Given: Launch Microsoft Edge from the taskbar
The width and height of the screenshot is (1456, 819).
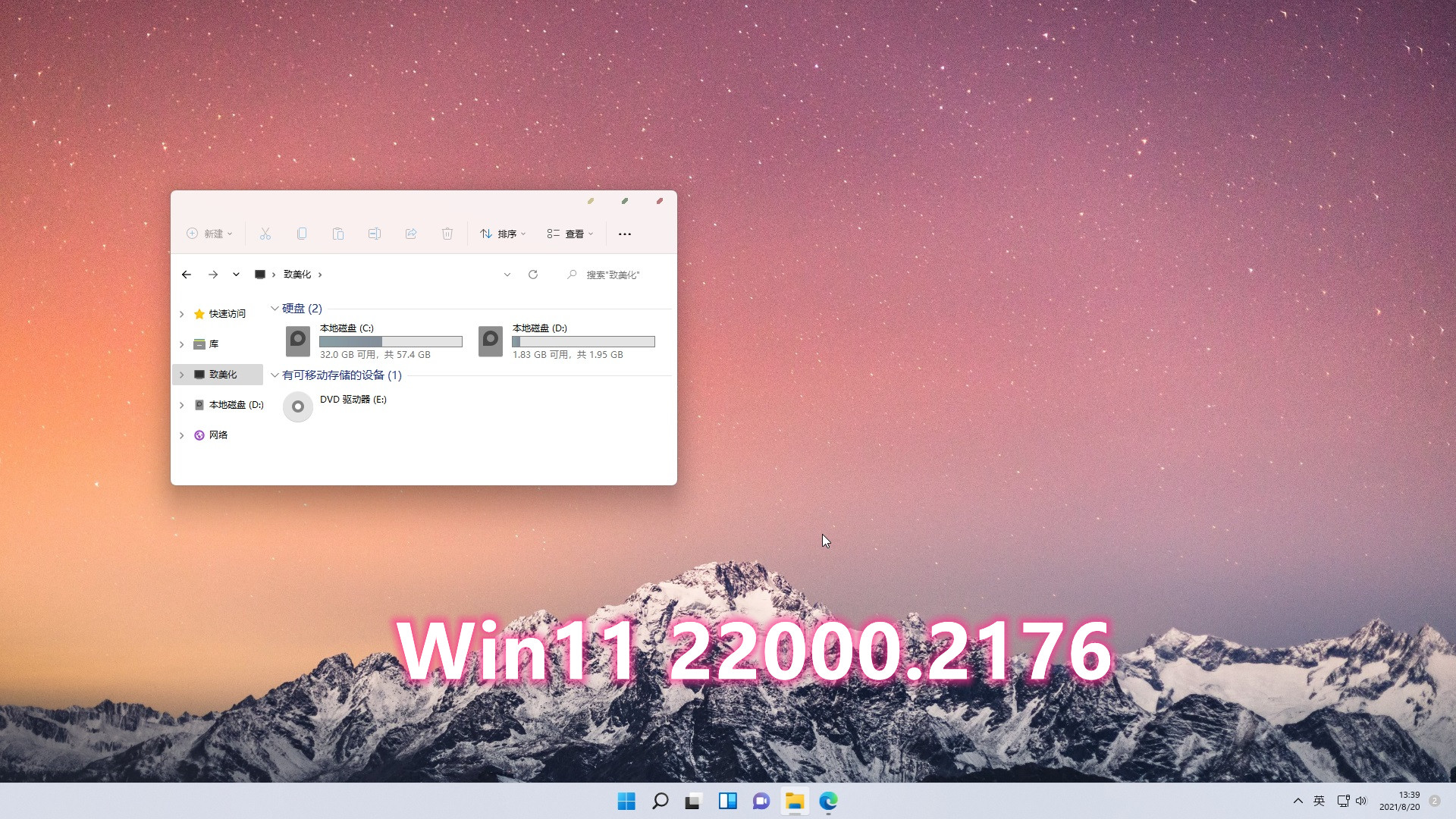Looking at the screenshot, I should coord(828,801).
